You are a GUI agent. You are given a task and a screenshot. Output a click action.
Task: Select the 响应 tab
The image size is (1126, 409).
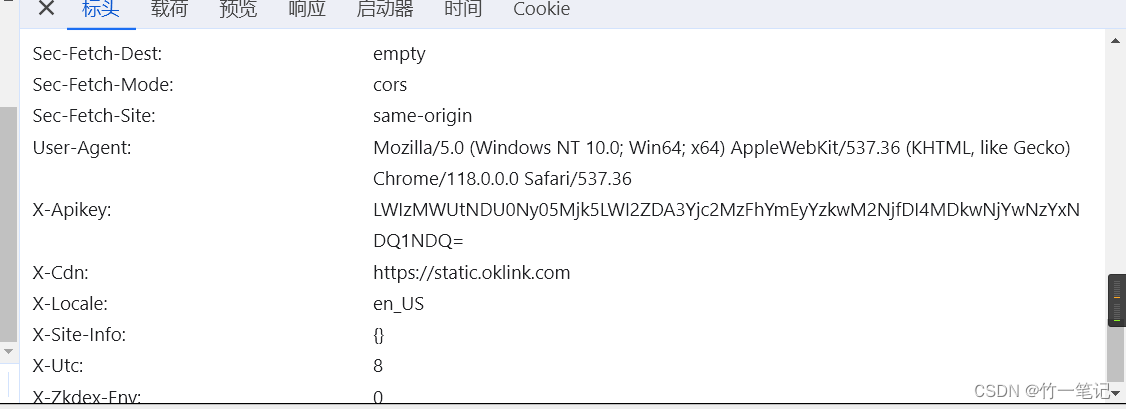(307, 9)
